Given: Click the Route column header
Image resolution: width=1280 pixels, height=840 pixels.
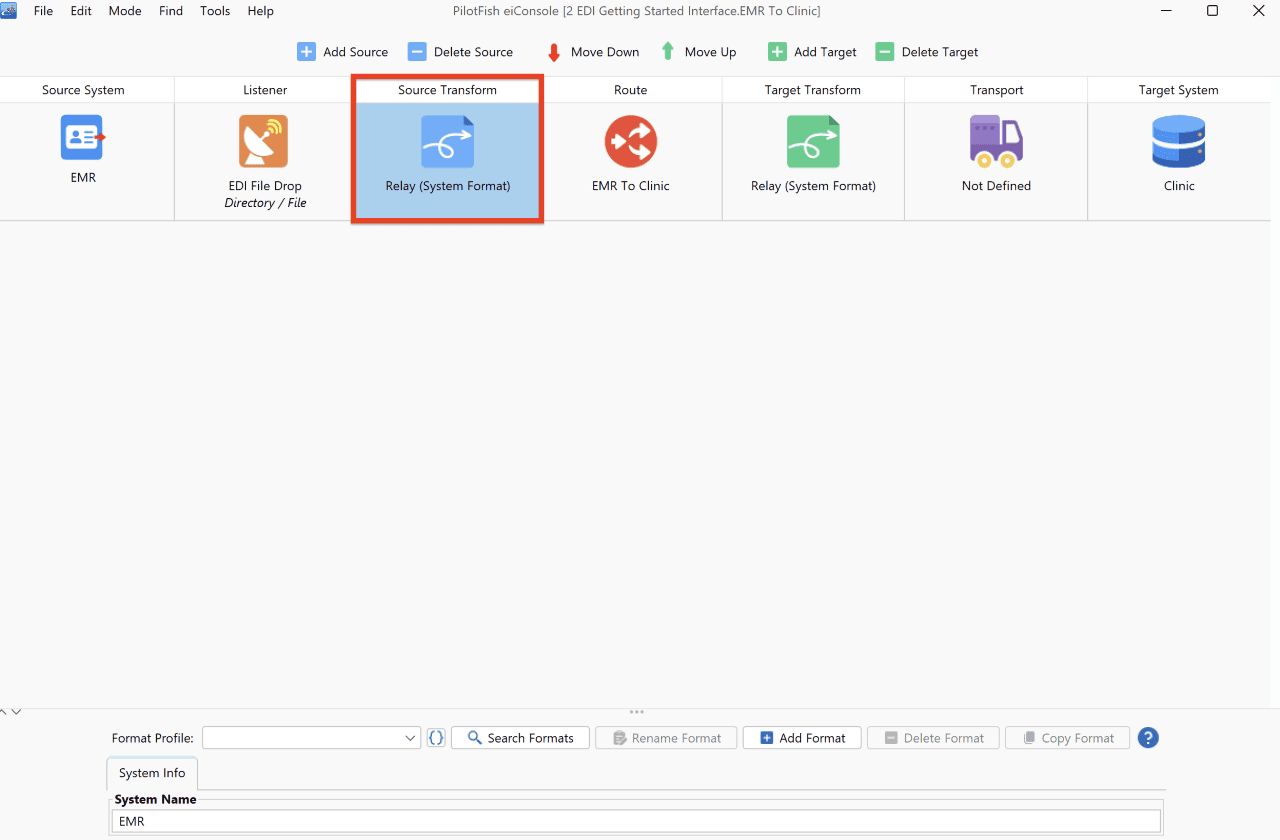Looking at the screenshot, I should pyautogui.click(x=630, y=90).
